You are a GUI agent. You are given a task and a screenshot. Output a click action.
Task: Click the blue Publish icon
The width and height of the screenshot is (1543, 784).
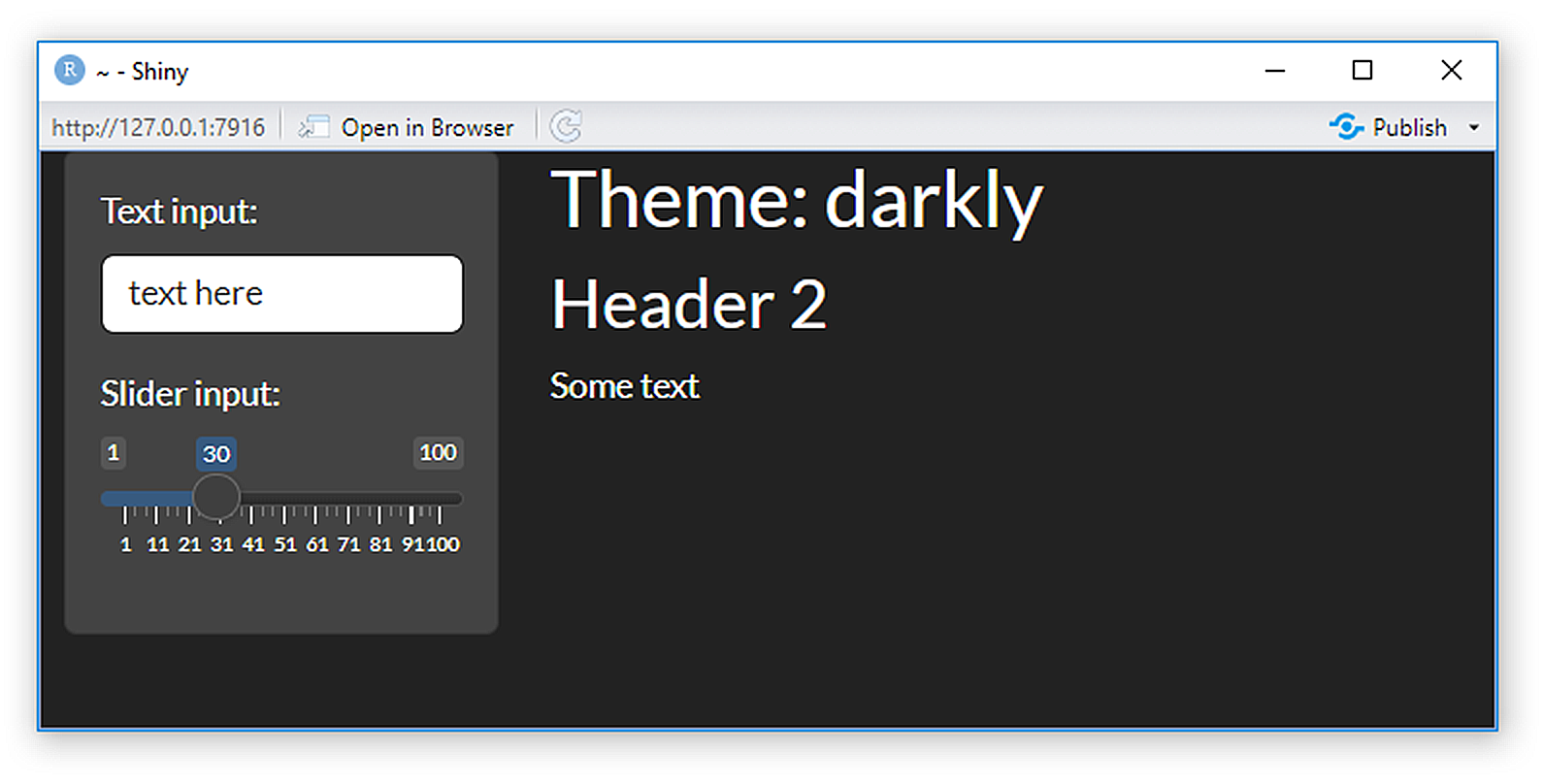coord(1347,126)
